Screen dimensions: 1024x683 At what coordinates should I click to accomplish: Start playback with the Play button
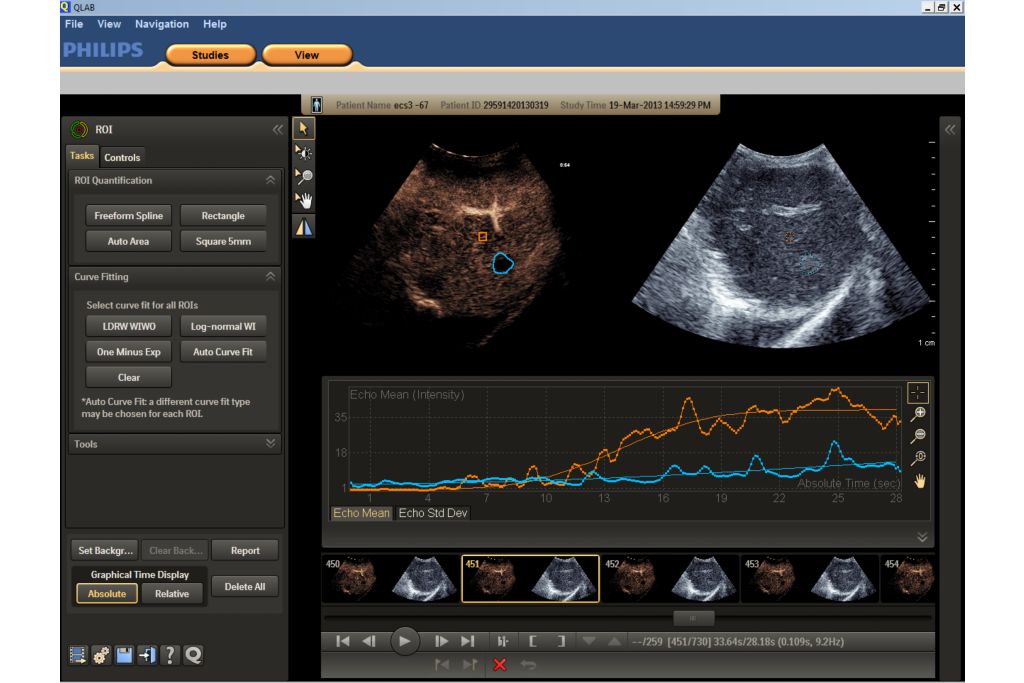click(404, 641)
